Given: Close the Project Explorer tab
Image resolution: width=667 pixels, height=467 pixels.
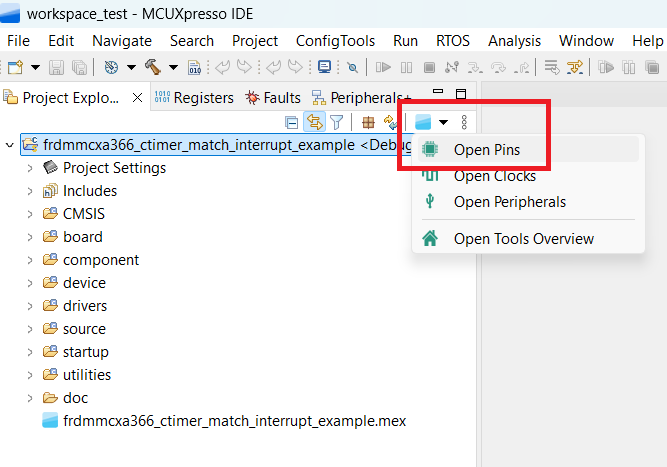Looking at the screenshot, I should point(138,98).
